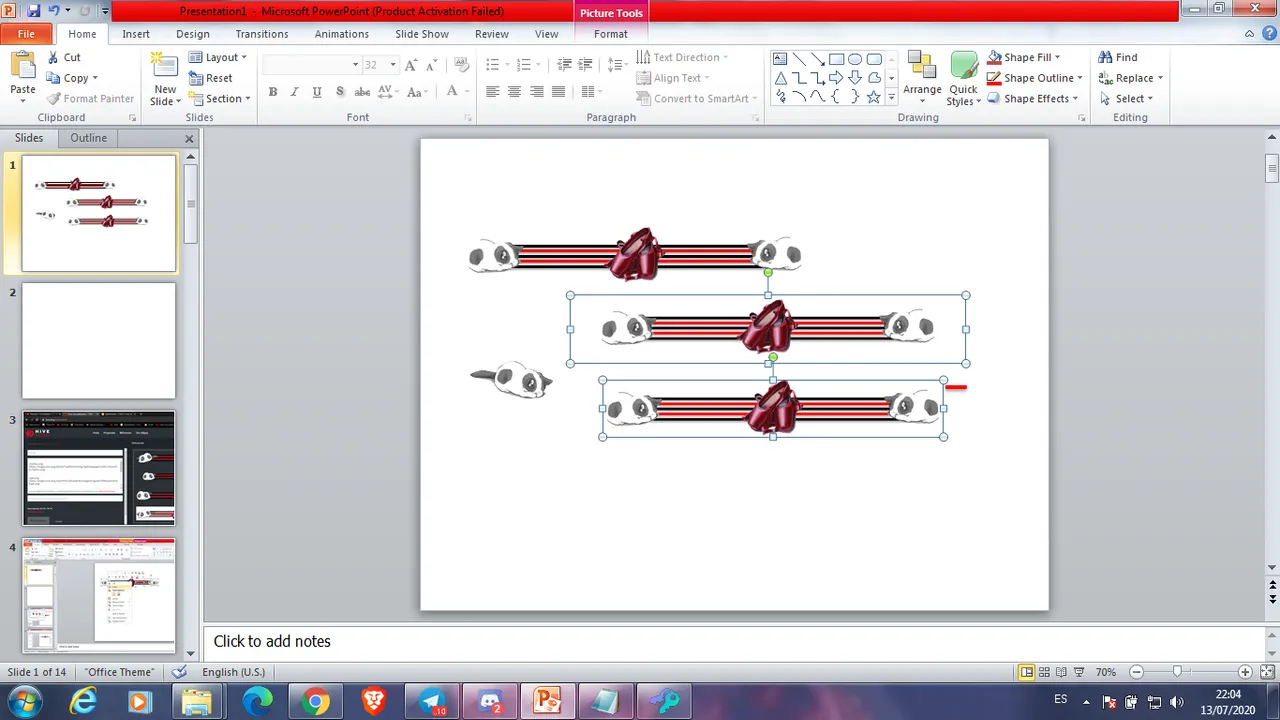Select the Line shape

point(799,59)
